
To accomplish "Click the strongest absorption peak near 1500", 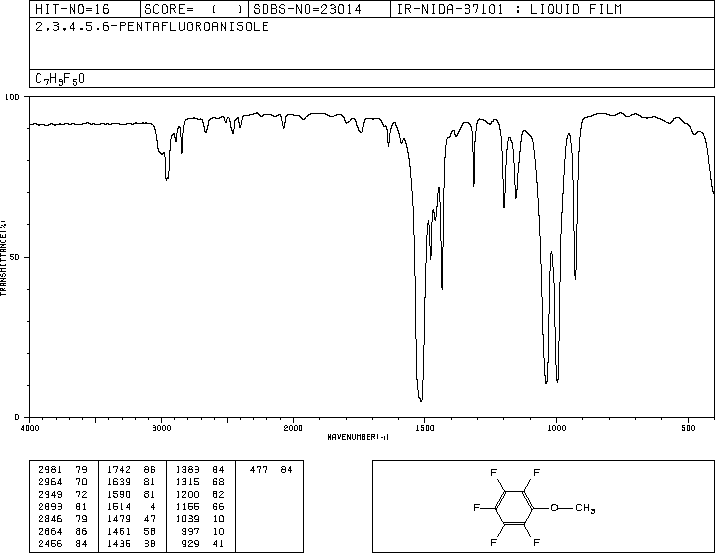I will pos(420,399).
